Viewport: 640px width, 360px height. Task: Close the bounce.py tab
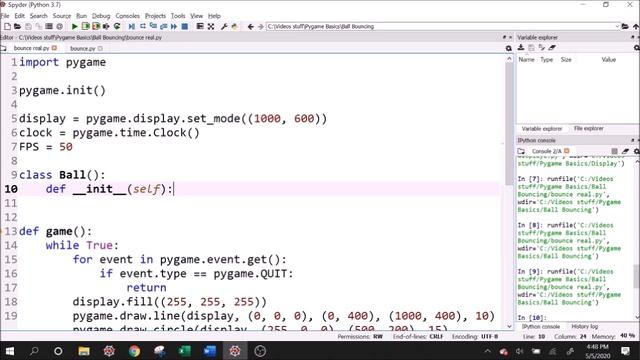(x=100, y=48)
